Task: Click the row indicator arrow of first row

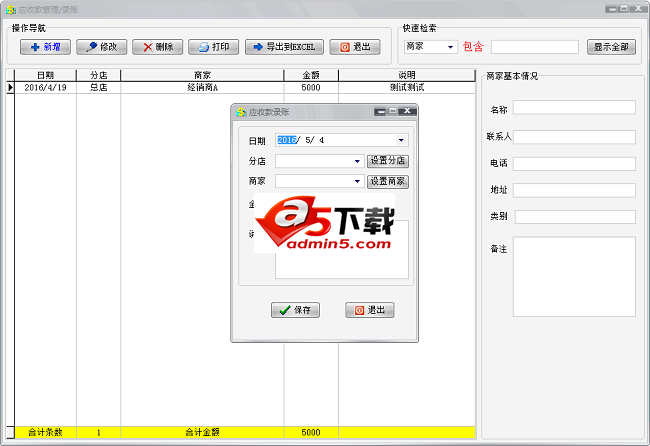Action: coord(10,87)
